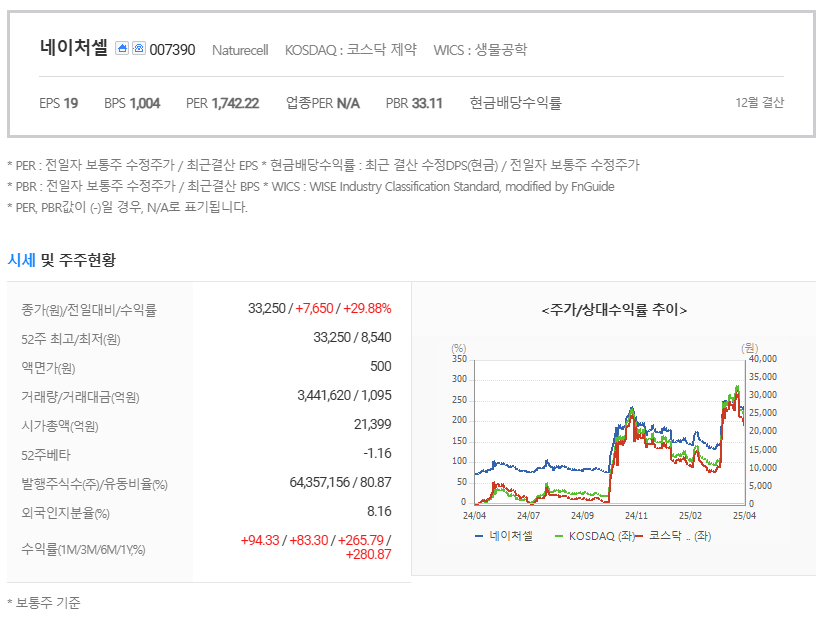Select the stock code 007390
The width and height of the screenshot is (825, 620).
pyautogui.click(x=172, y=50)
